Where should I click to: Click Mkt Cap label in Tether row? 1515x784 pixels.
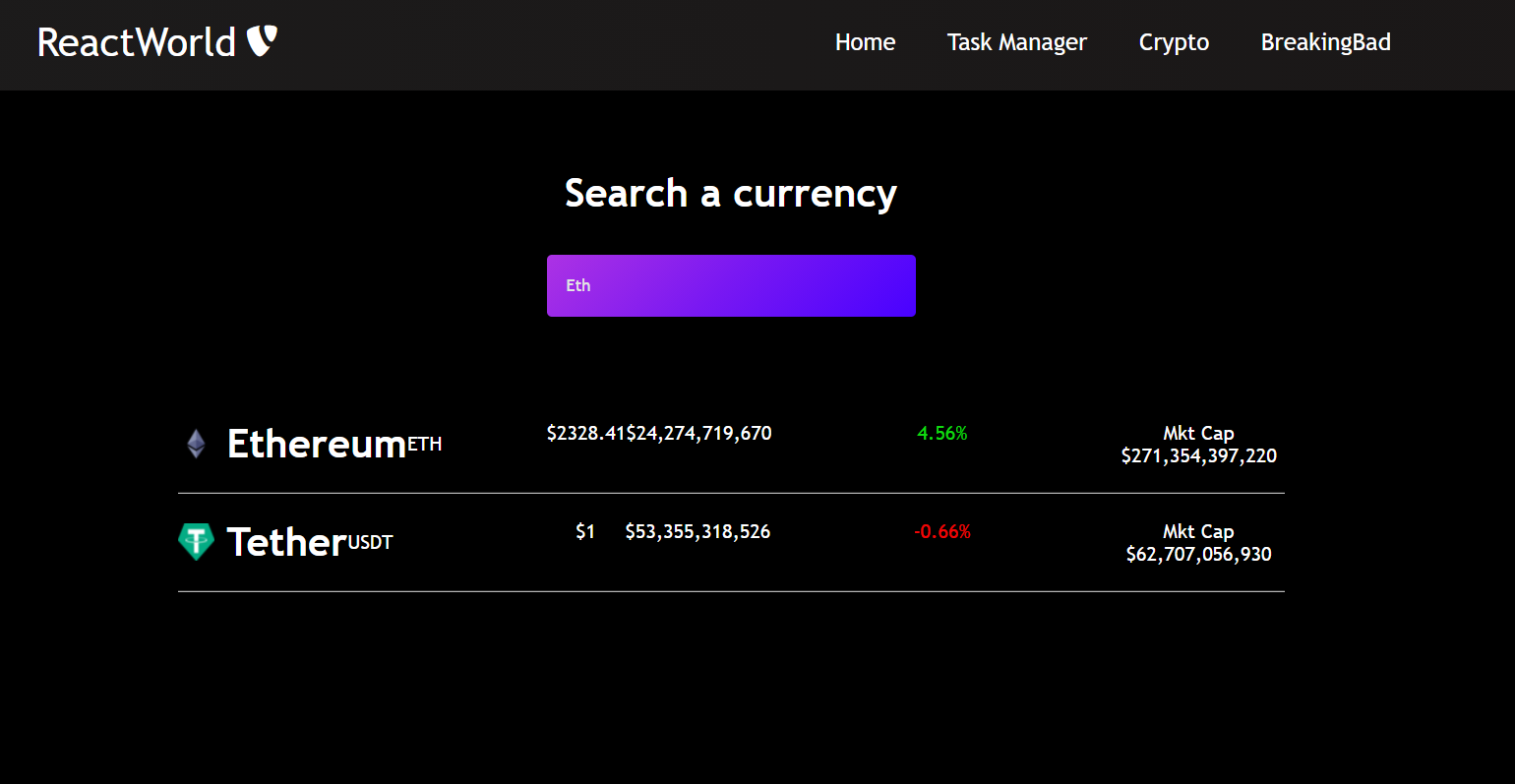pos(1198,531)
